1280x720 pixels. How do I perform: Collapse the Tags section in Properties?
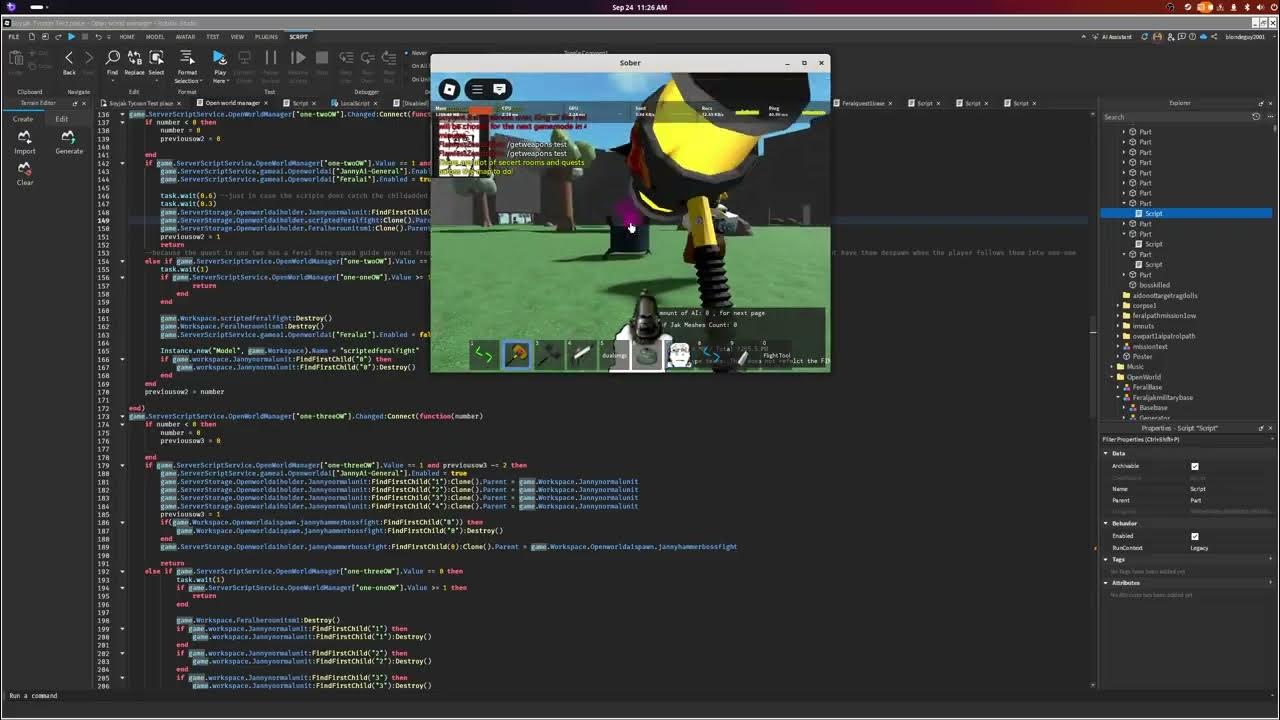[x=1106, y=560]
